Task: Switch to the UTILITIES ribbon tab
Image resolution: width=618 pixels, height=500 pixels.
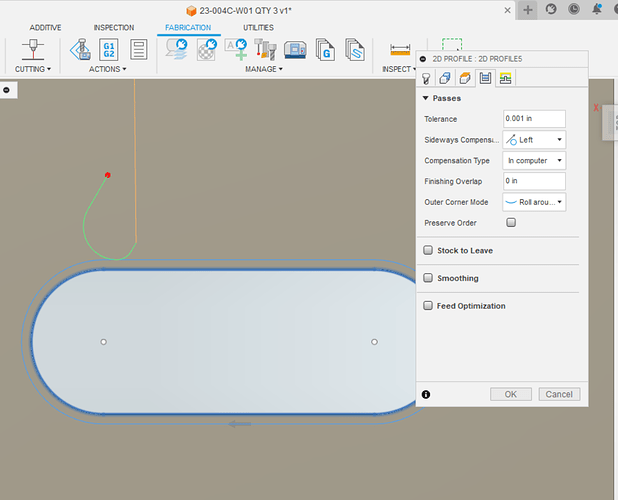Action: (259, 28)
